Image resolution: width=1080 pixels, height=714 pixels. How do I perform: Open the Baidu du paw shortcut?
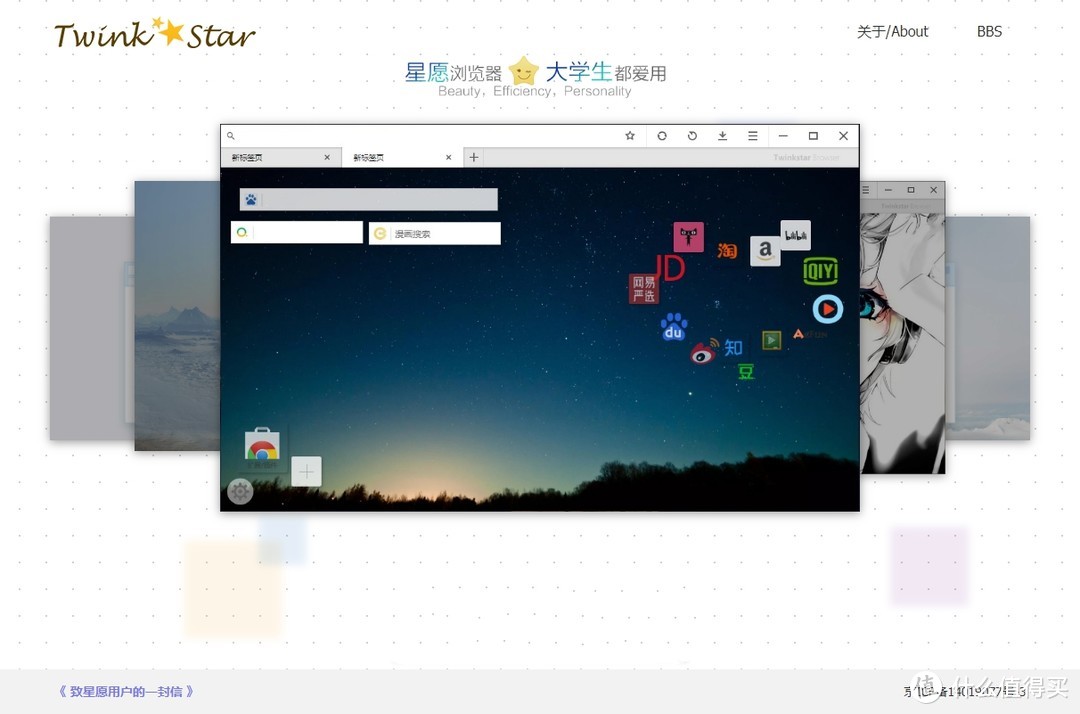coord(674,328)
